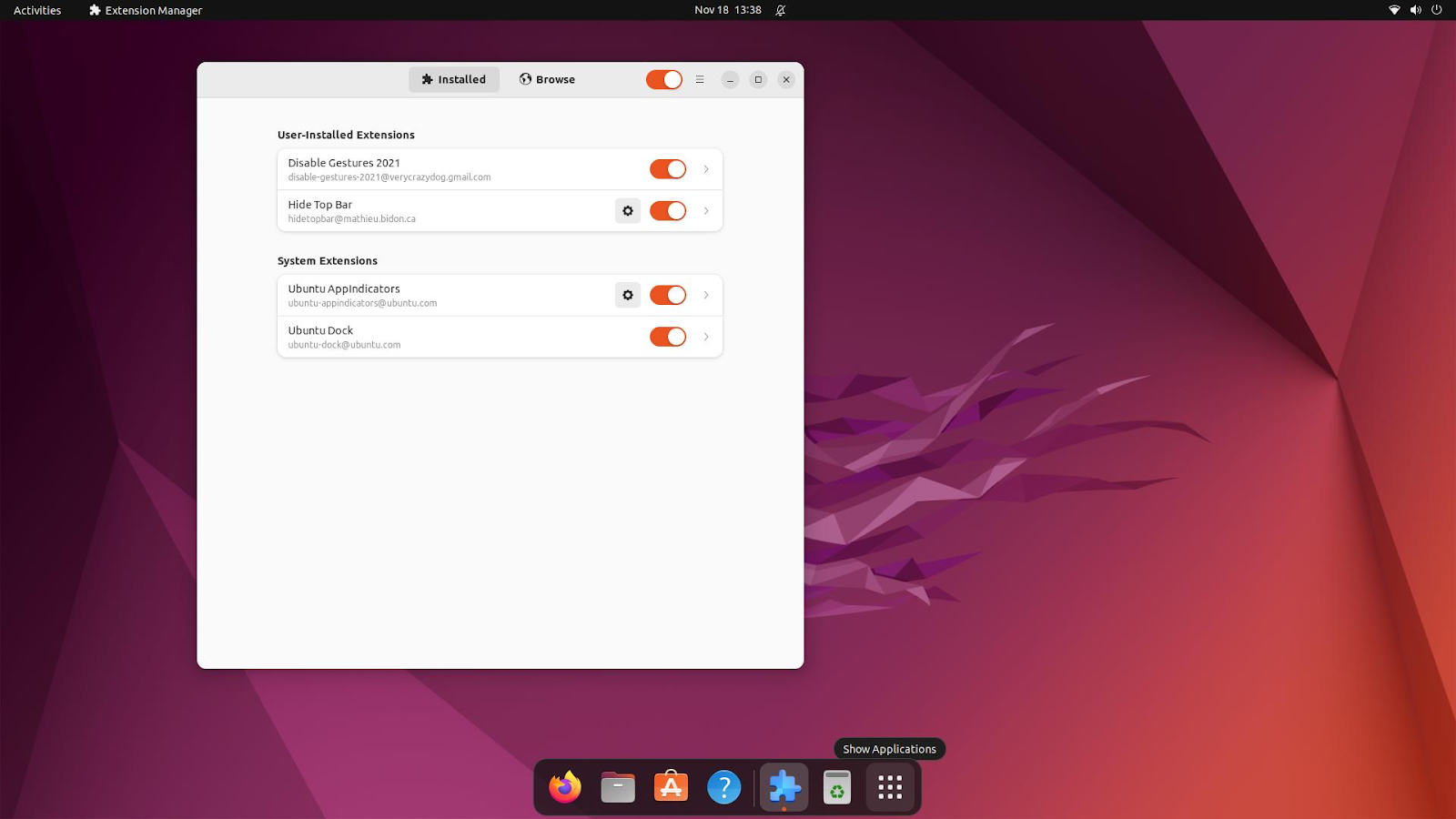Open Extension Manager app menu in top bar

tap(146, 10)
